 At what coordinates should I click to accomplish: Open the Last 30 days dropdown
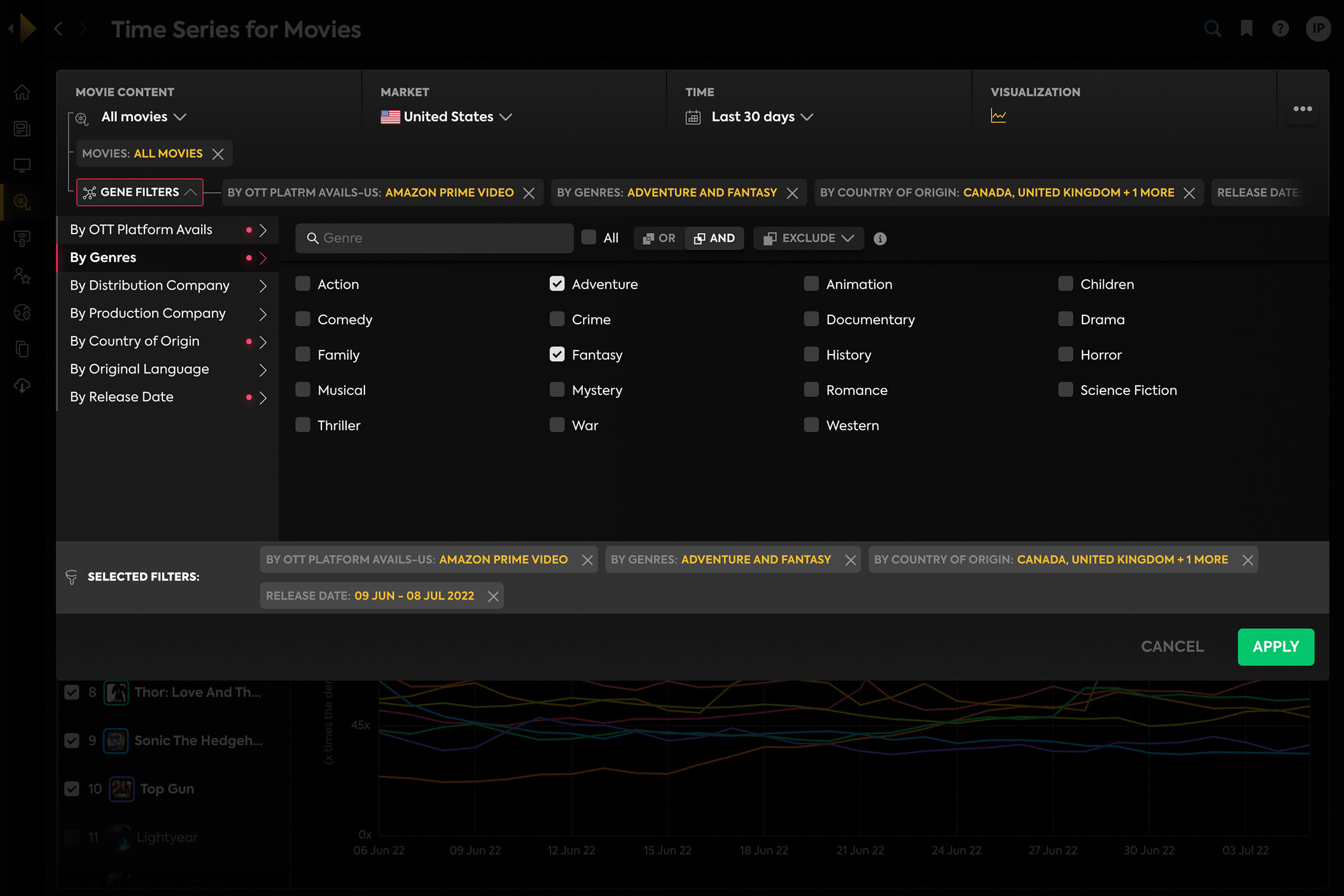click(762, 117)
